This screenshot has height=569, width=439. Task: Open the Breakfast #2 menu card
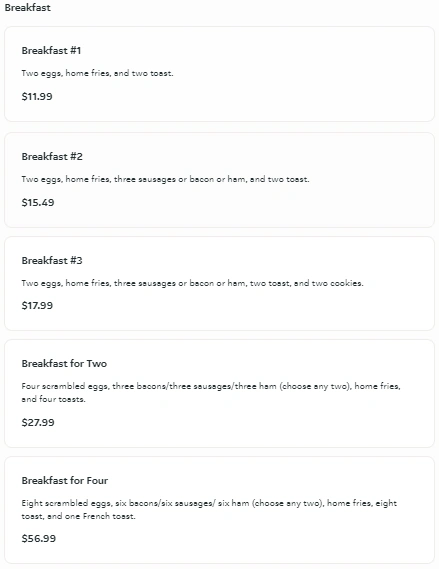point(219,180)
